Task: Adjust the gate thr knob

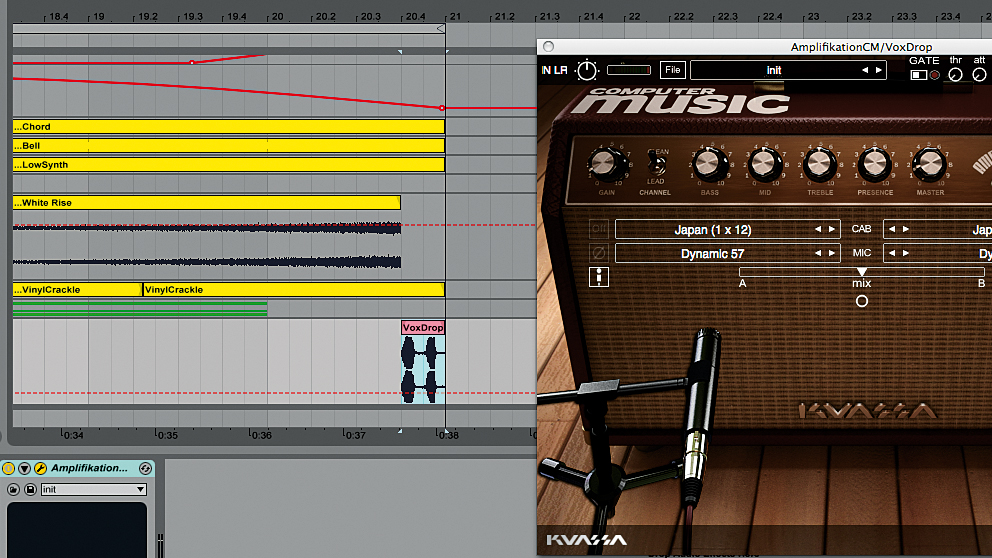Action: pyautogui.click(x=955, y=75)
